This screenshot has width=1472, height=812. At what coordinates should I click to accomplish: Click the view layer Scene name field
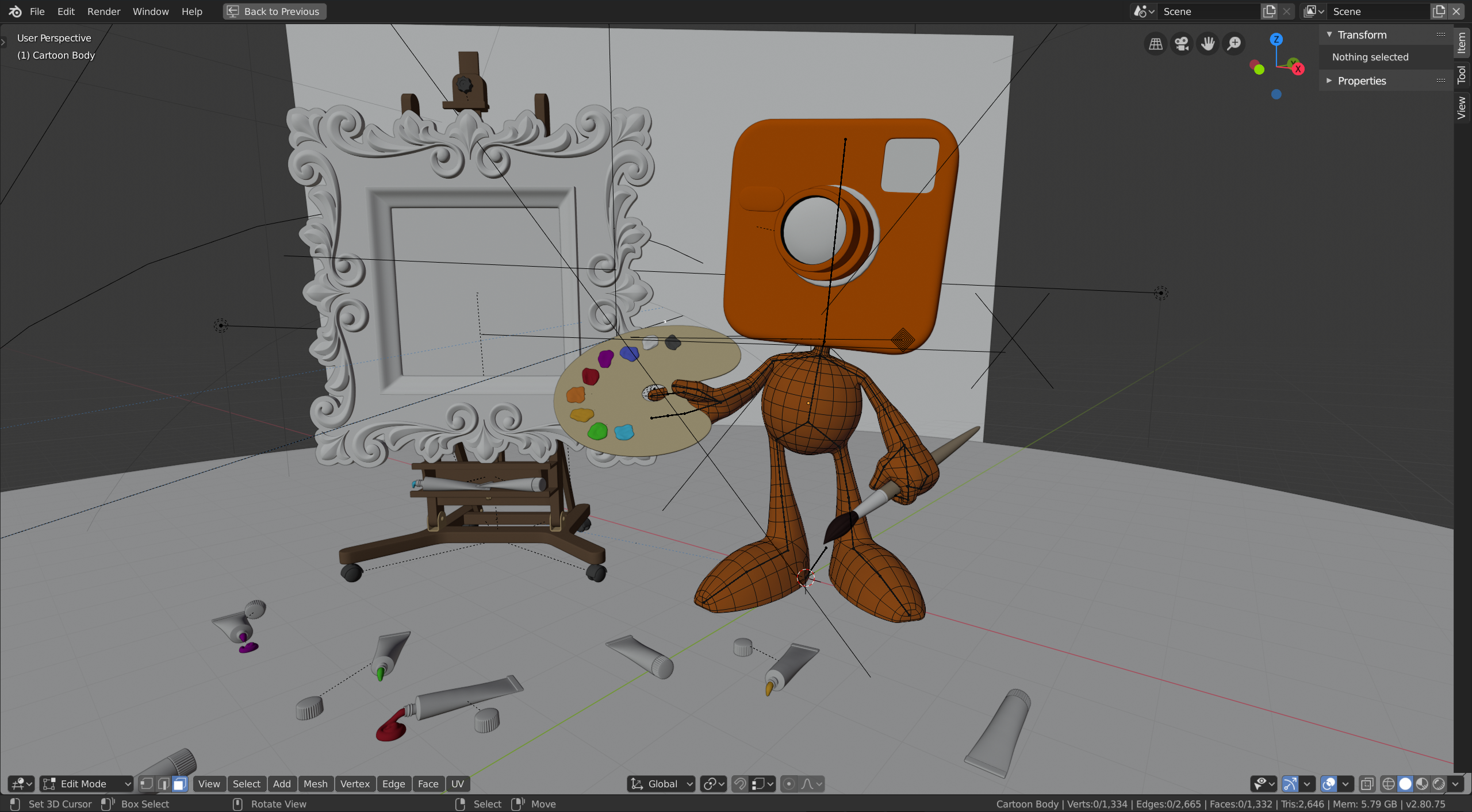coord(1378,11)
